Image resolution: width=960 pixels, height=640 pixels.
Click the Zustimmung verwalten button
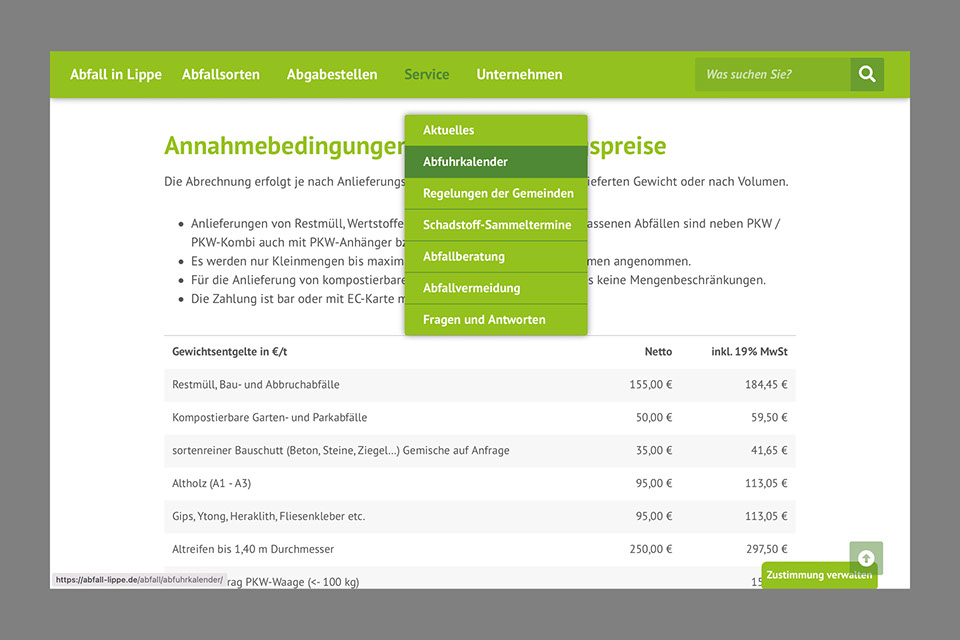(x=819, y=576)
